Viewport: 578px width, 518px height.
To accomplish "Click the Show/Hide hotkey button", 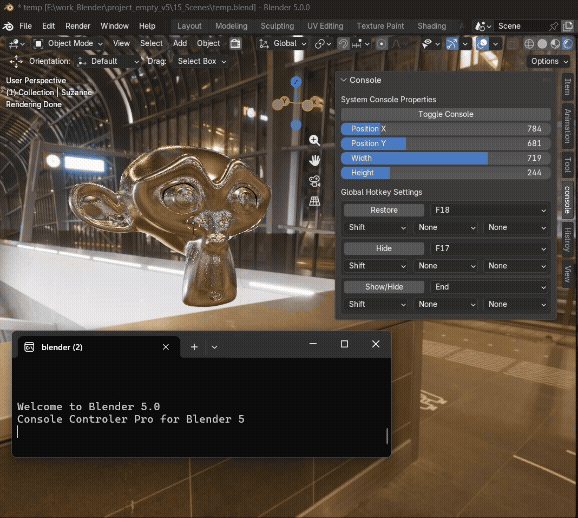I will (x=384, y=287).
